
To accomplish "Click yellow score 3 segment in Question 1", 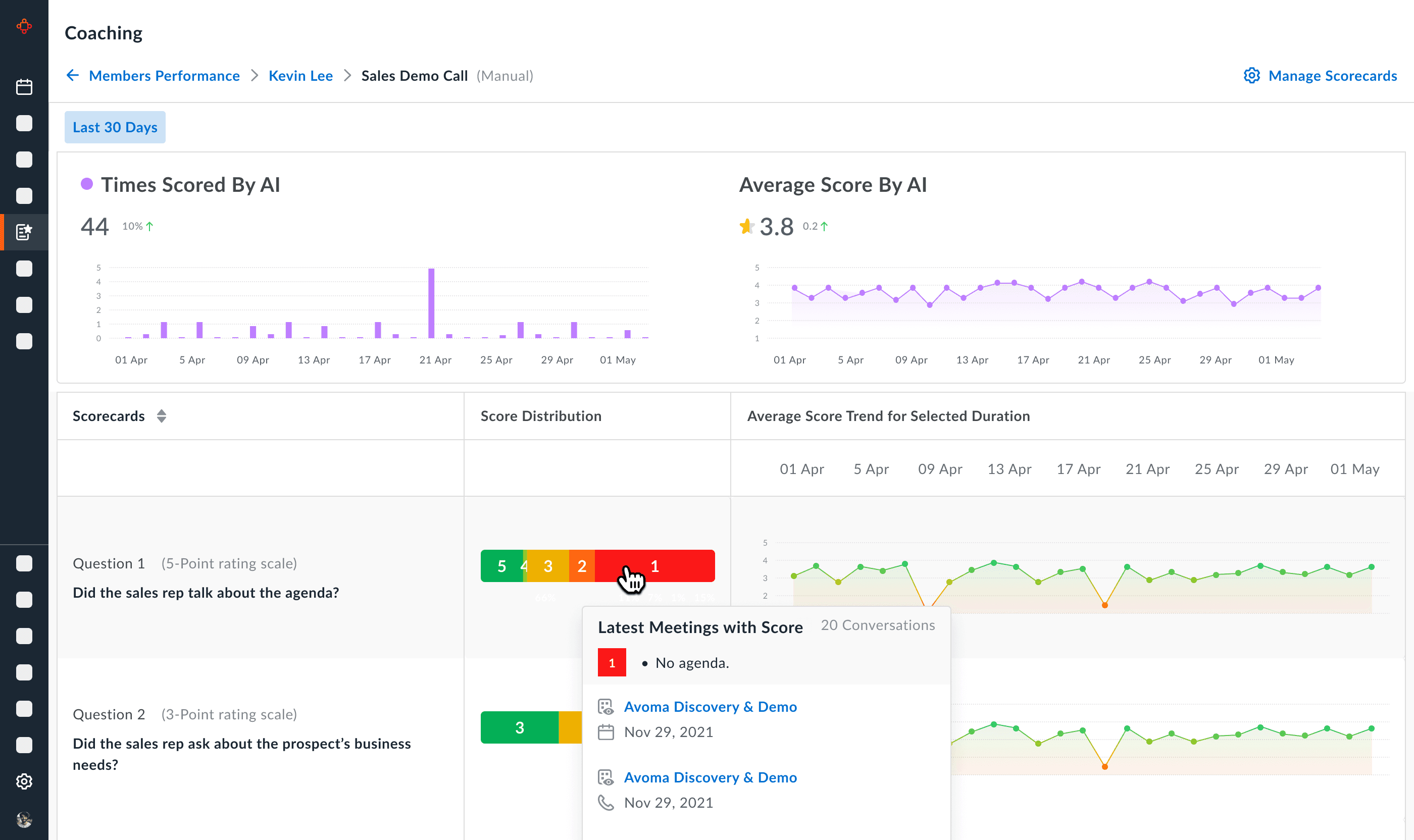I will pyautogui.click(x=547, y=566).
